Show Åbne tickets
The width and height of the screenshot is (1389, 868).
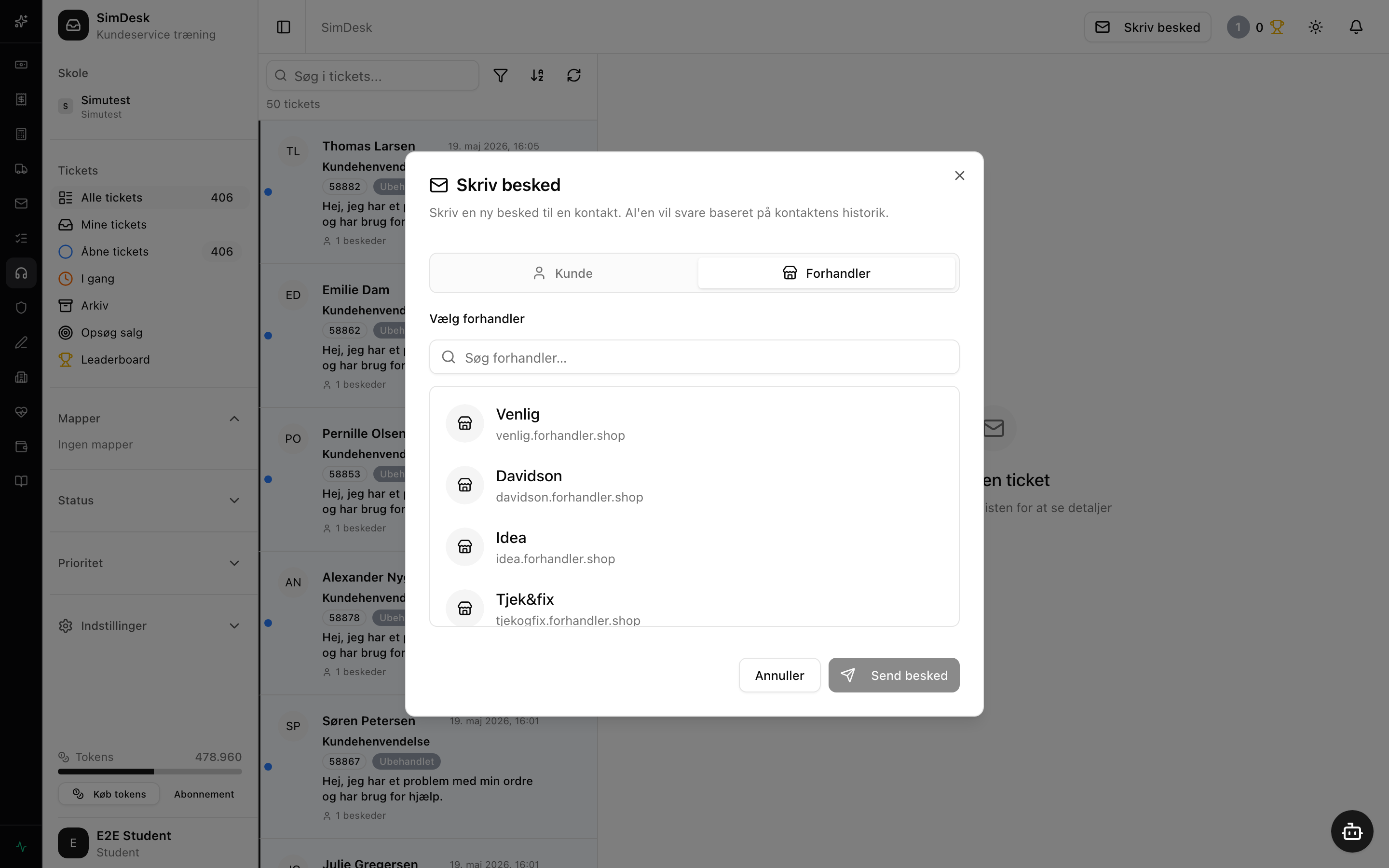150,251
